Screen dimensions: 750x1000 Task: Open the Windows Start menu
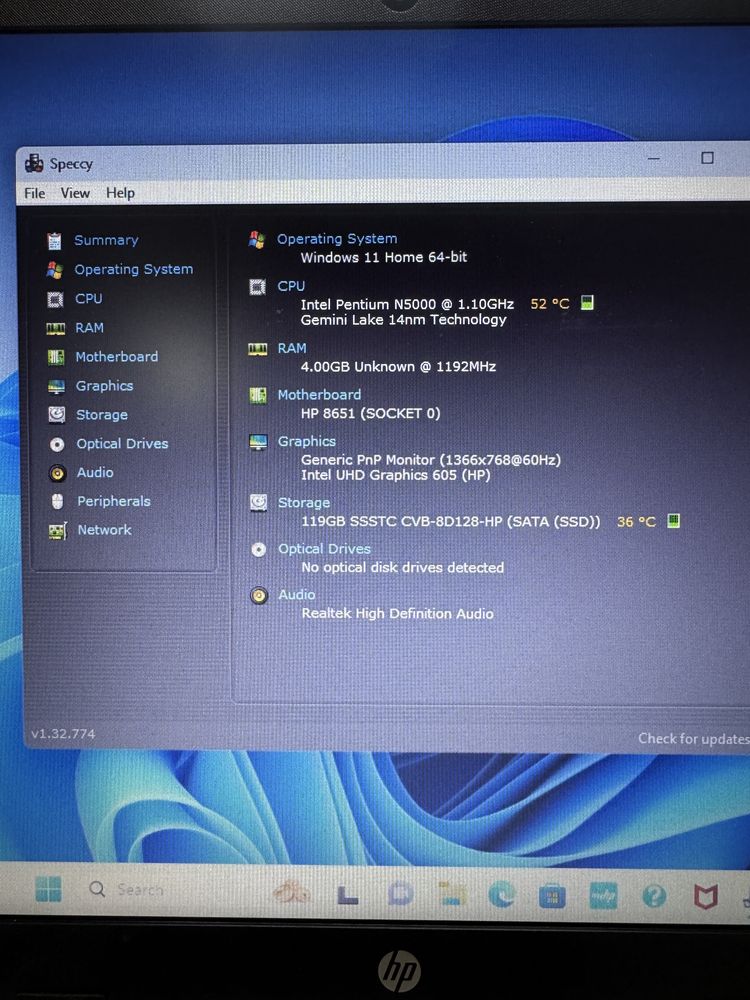[x=48, y=889]
